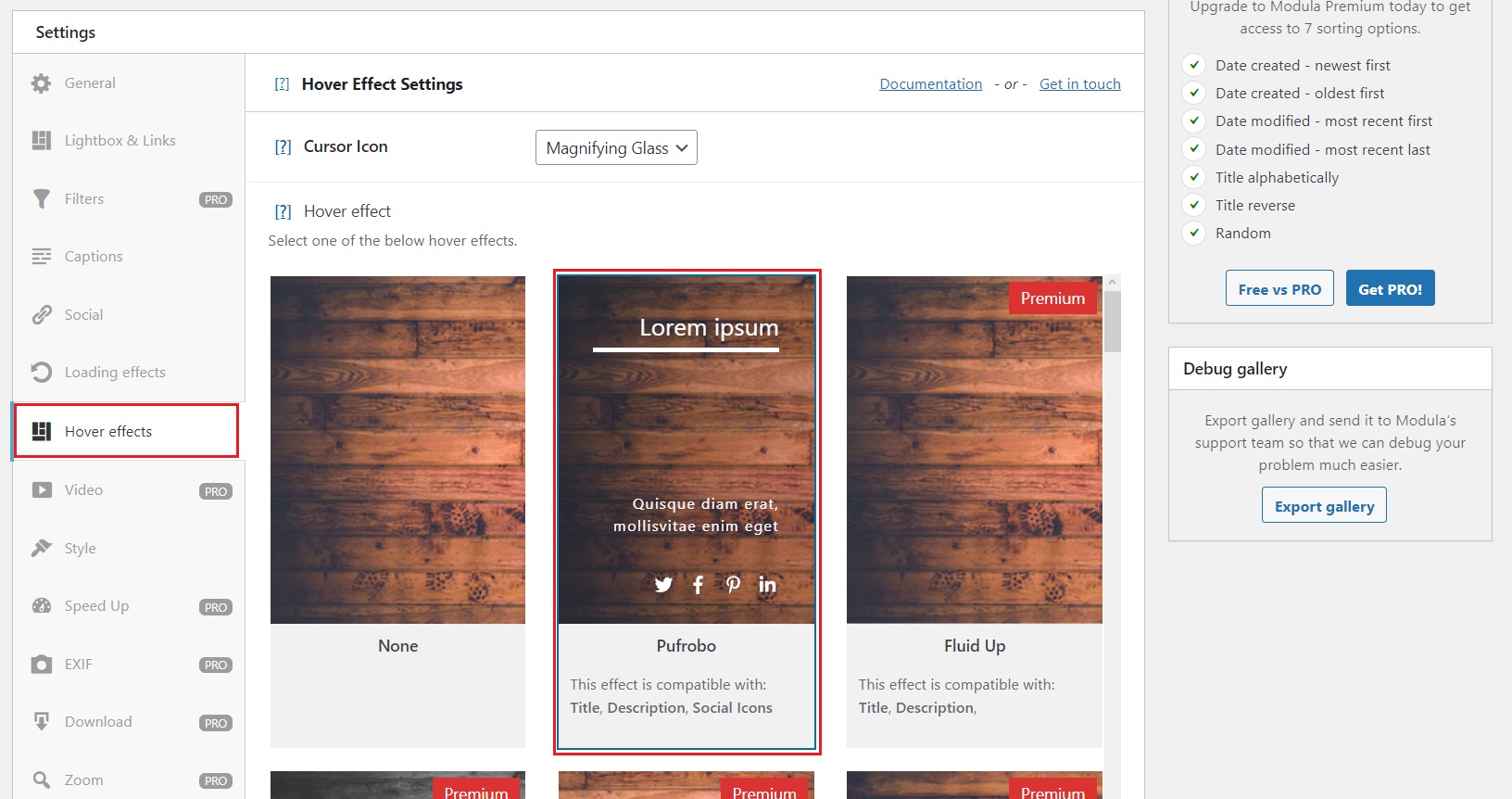1512x799 pixels.
Task: Open the Cursor Icon dropdown
Action: [x=616, y=147]
